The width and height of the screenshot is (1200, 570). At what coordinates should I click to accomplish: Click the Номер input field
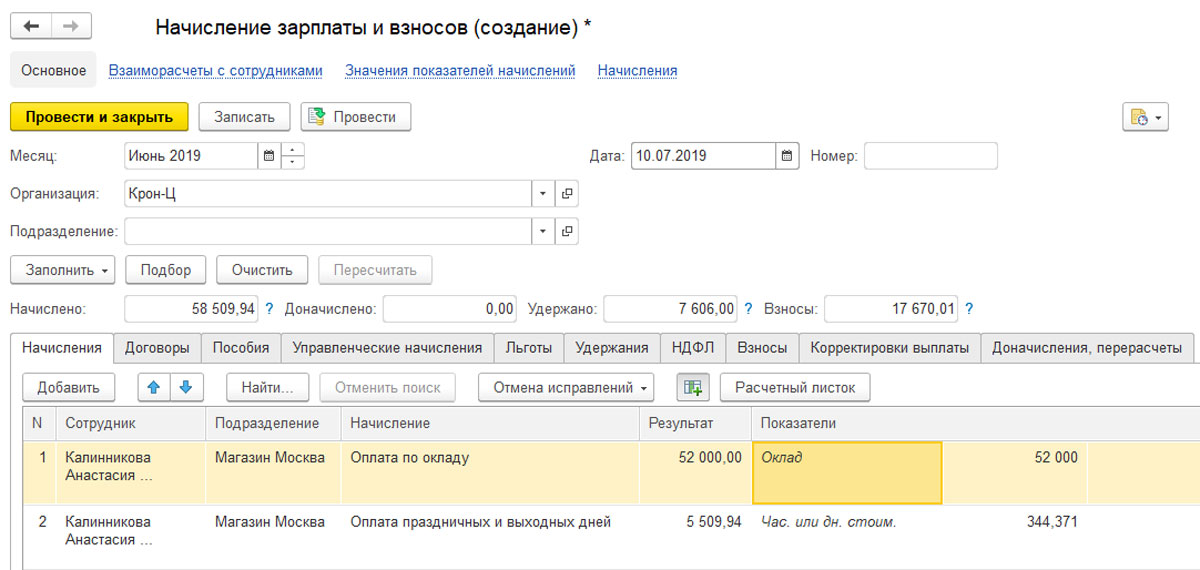point(930,156)
